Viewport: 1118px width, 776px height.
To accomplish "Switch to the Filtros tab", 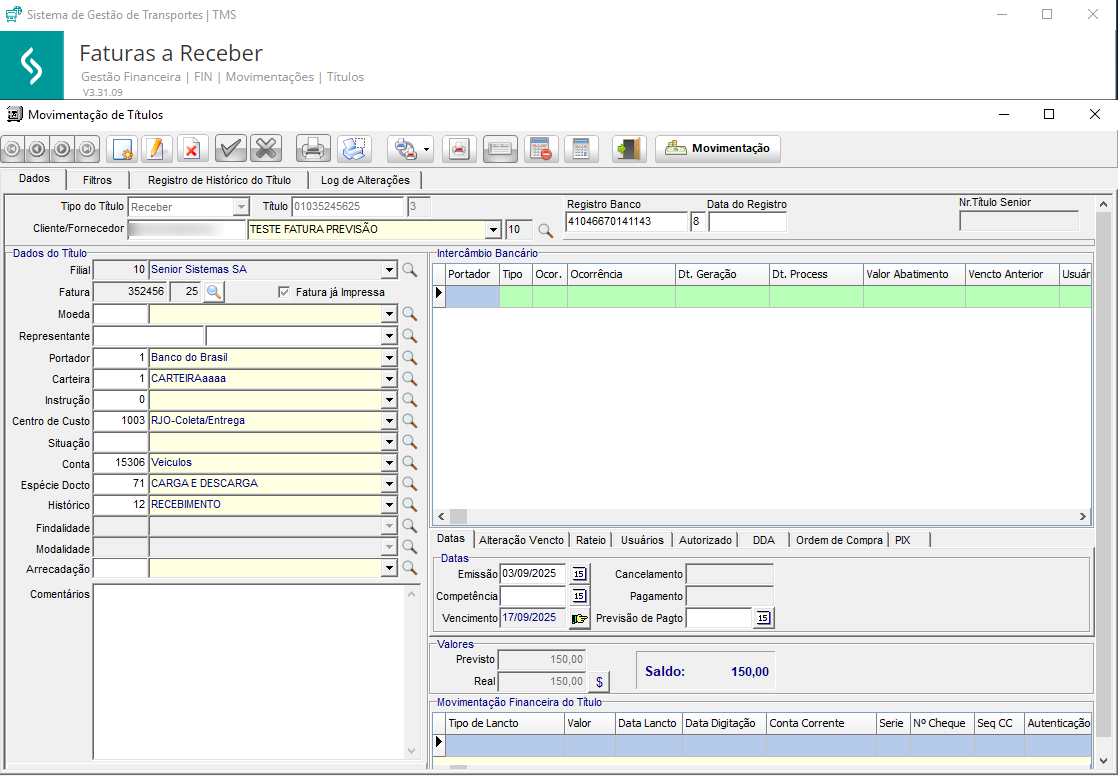I will [x=97, y=180].
